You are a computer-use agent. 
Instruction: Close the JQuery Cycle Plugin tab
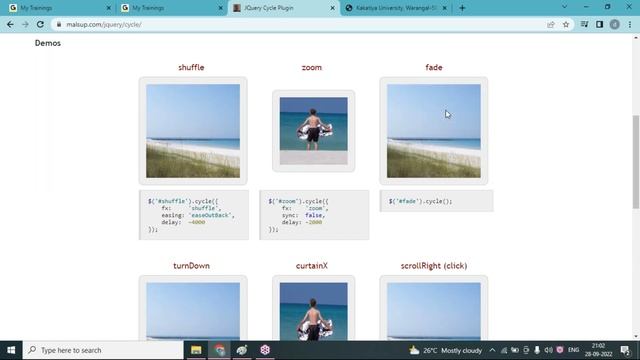333,8
